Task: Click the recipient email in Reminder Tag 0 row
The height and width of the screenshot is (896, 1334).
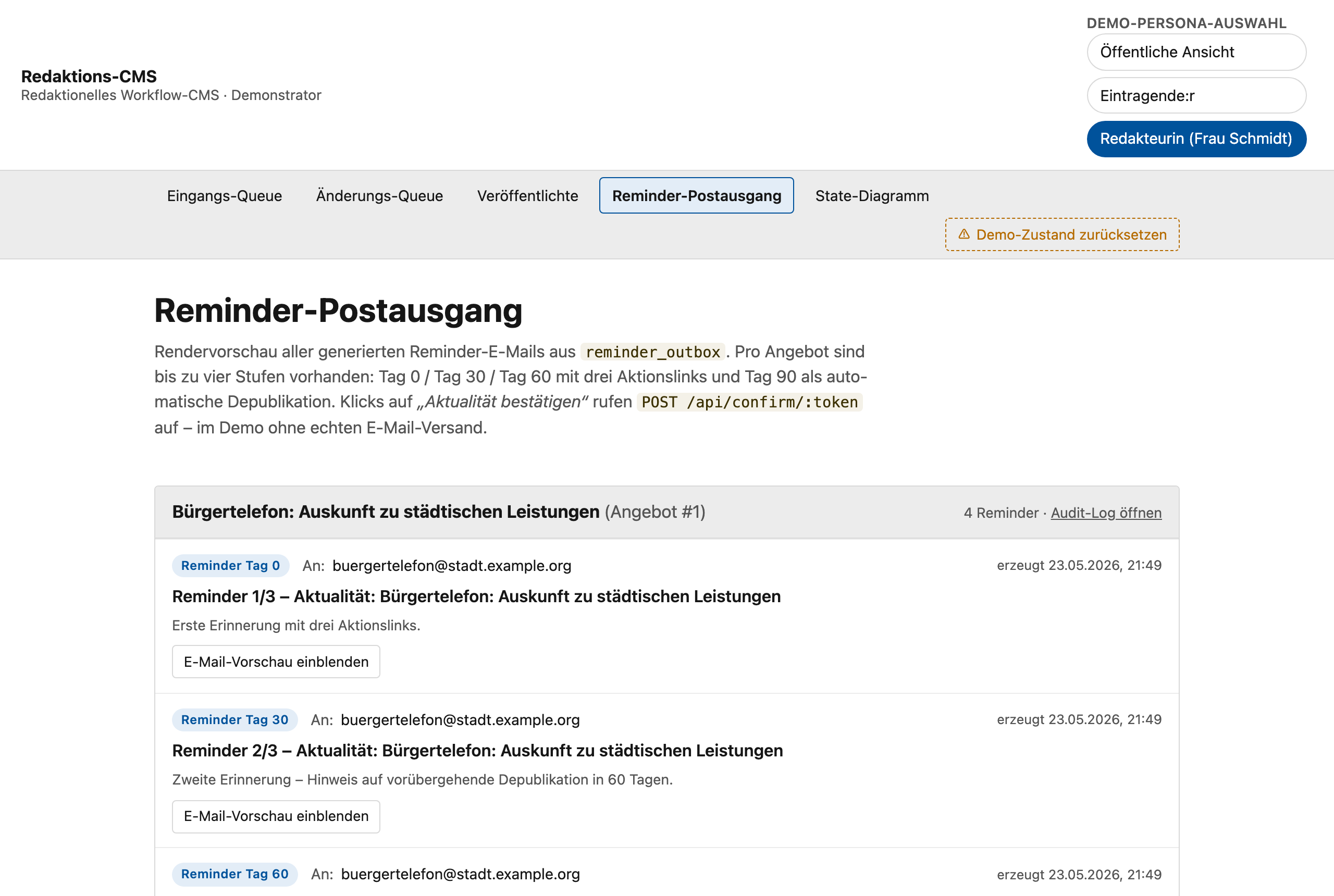Action: (451, 566)
